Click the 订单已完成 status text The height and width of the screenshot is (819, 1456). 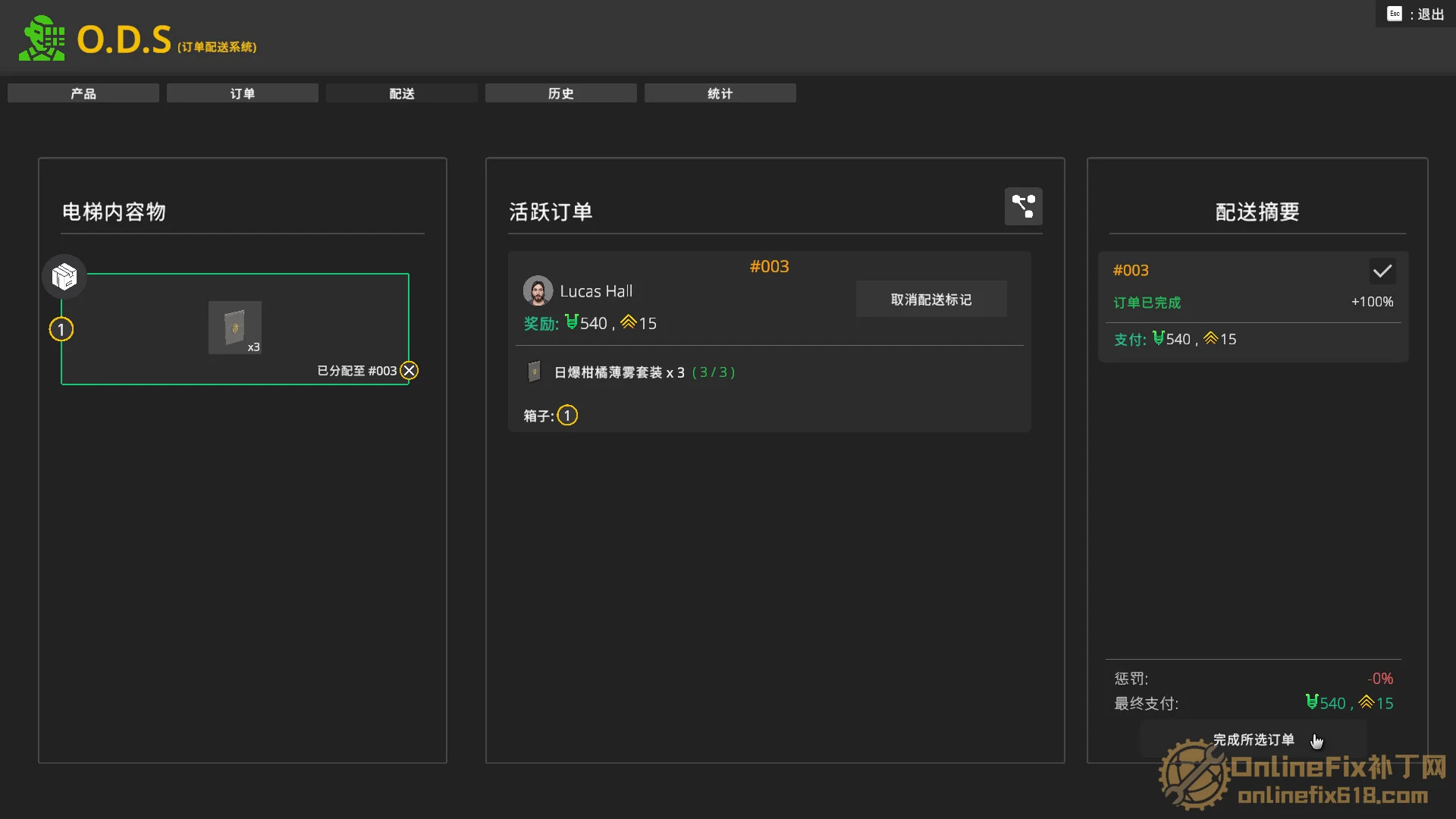click(x=1147, y=303)
